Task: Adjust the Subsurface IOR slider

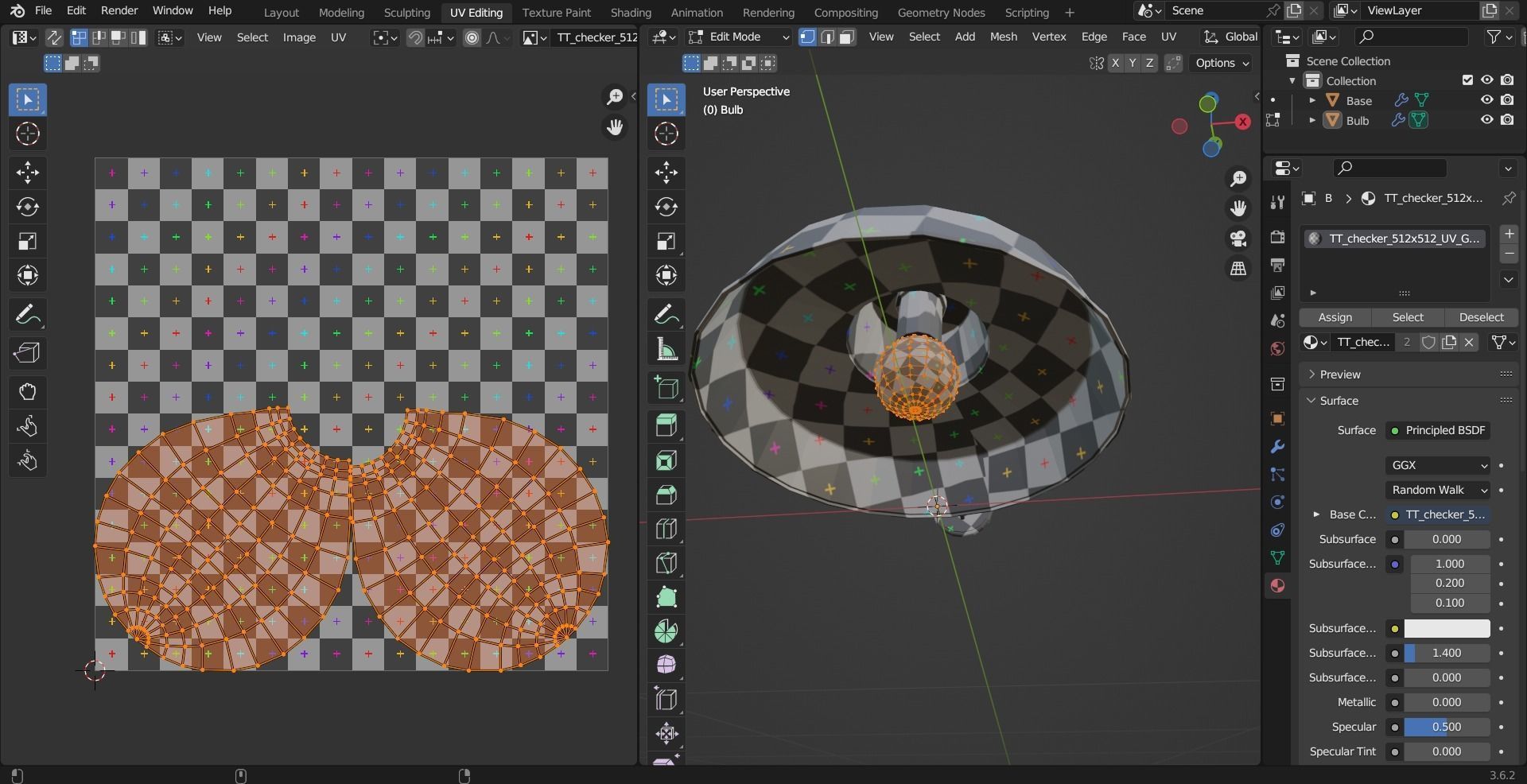Action: (1447, 653)
